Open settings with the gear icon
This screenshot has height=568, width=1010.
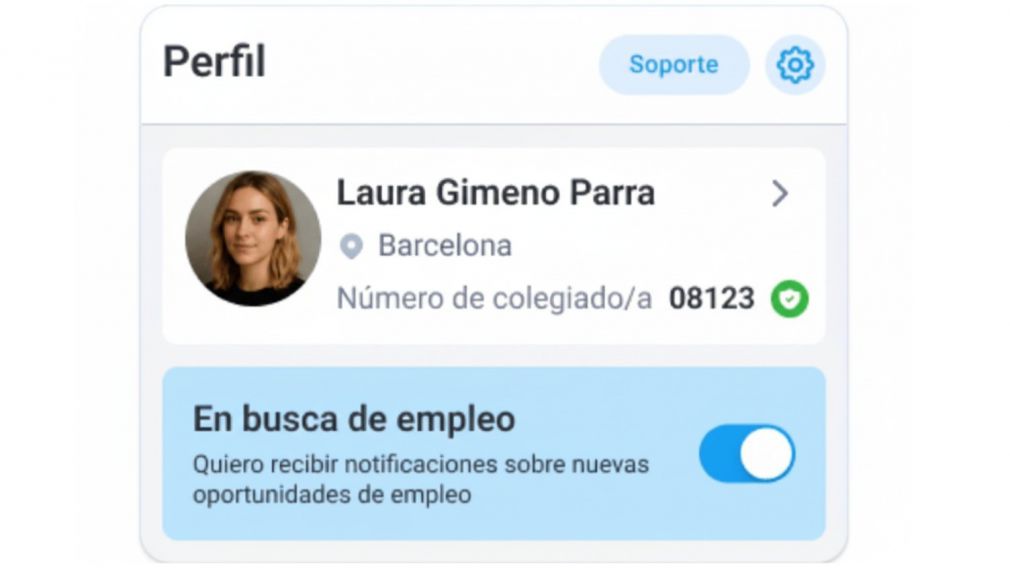(x=795, y=64)
